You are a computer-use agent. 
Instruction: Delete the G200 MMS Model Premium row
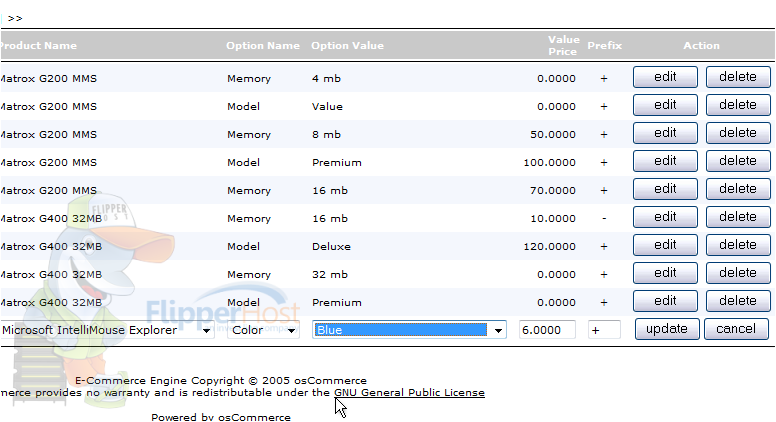(738, 161)
